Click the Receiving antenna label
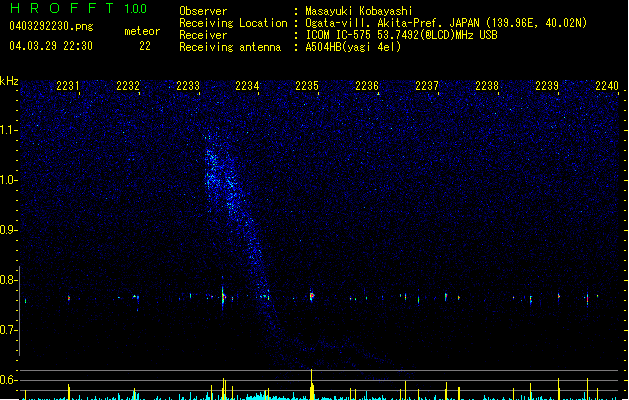629x400 pixels. 230,47
